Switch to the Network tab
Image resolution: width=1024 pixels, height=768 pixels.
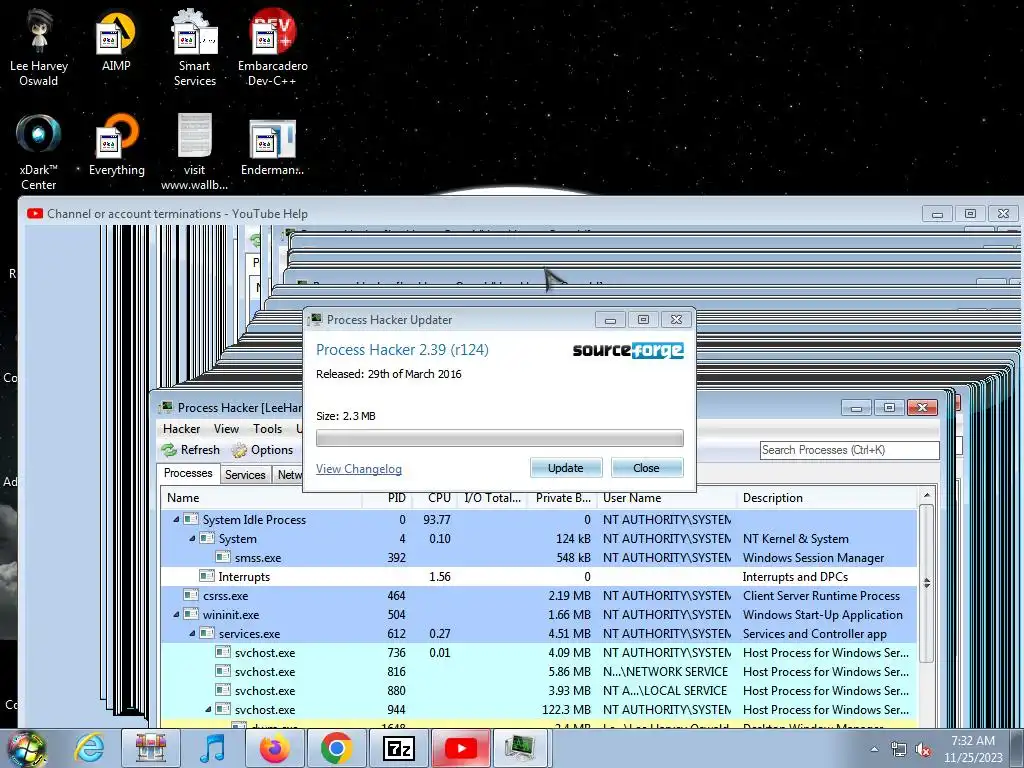point(289,475)
